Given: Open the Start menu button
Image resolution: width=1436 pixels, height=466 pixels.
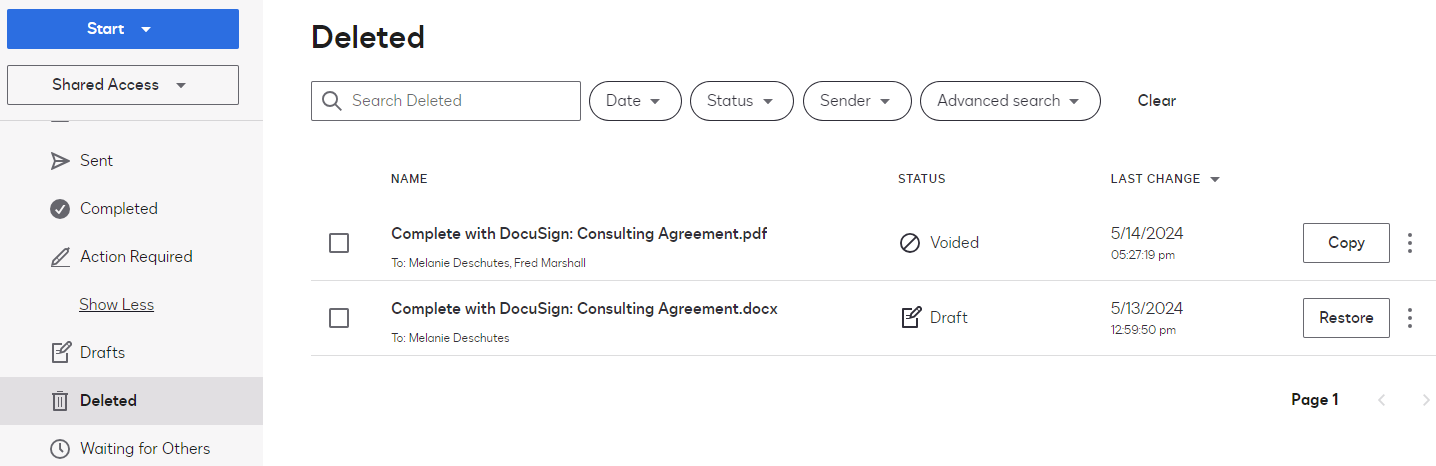Looking at the screenshot, I should [x=122, y=29].
